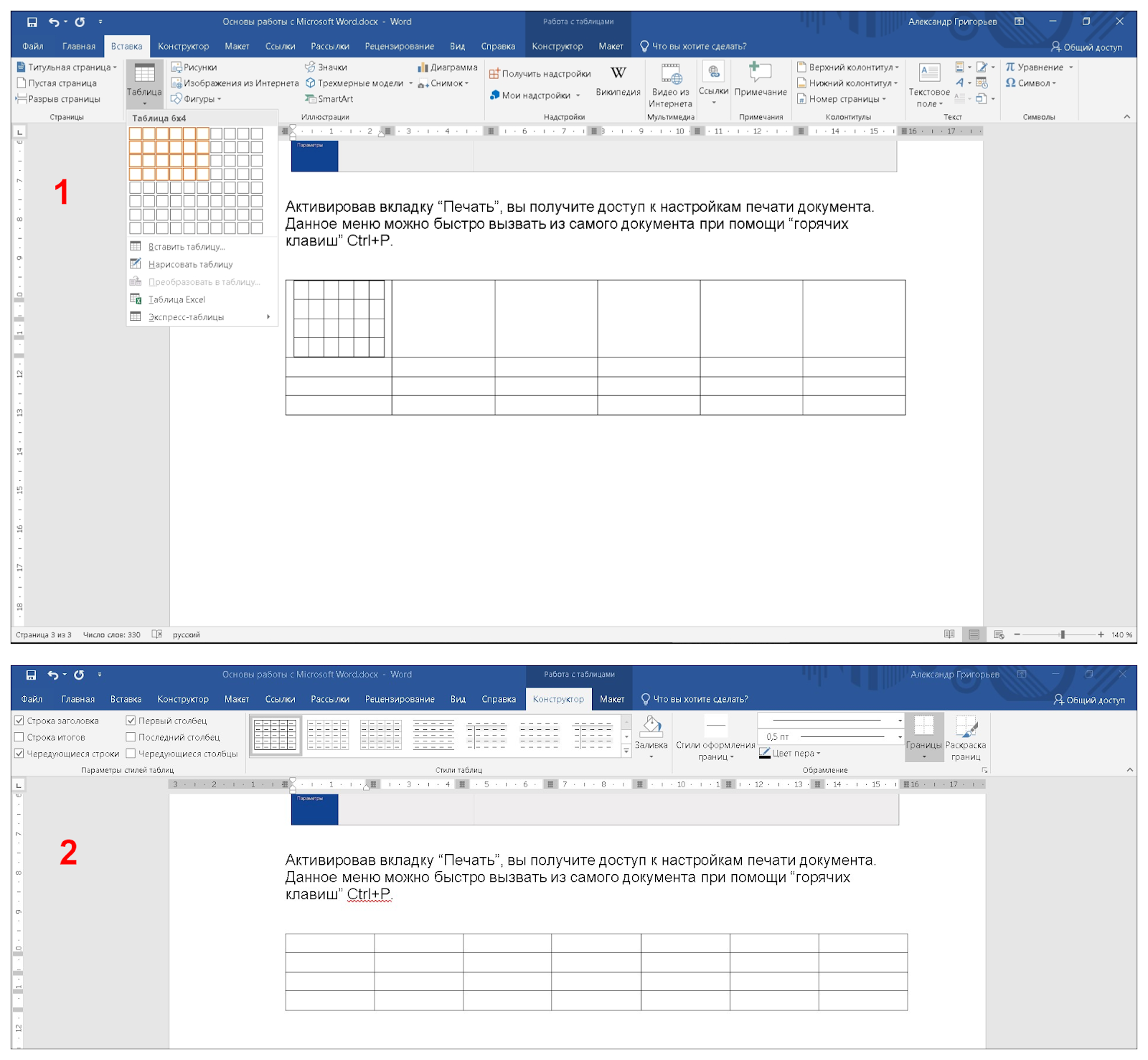Enable the Строка итогов checkbox
The image size is (1148, 1060).
pos(19,737)
